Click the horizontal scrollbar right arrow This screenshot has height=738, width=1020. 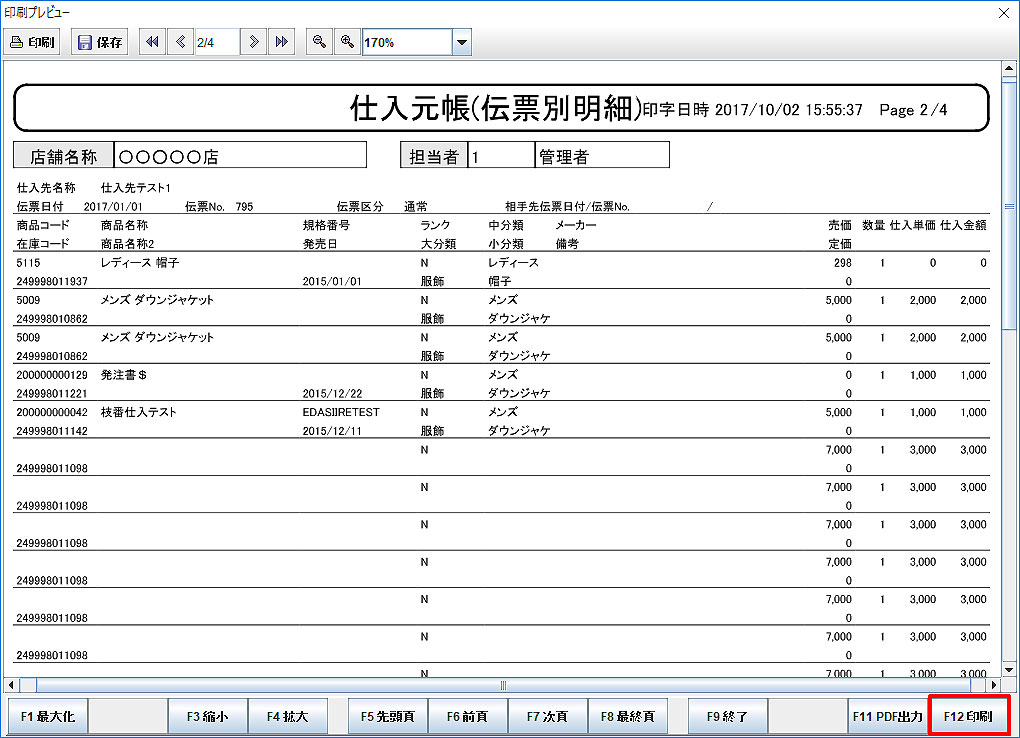tap(993, 685)
